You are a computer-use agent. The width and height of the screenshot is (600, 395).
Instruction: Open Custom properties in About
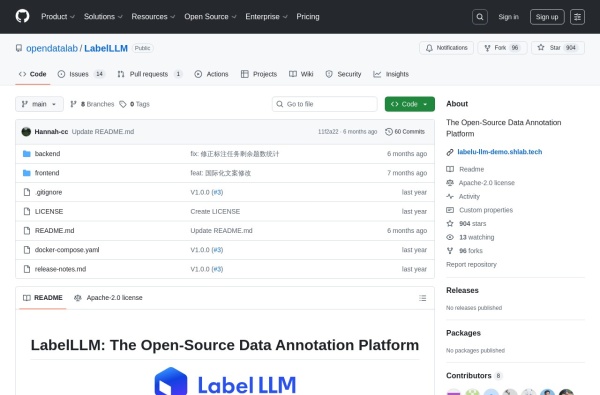click(486, 210)
